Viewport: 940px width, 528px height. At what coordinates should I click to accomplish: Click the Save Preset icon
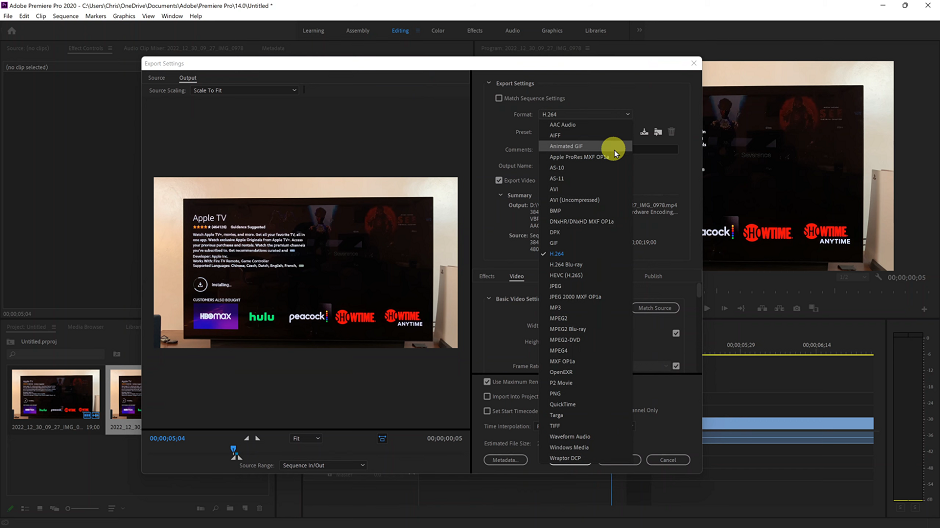pyautogui.click(x=644, y=132)
